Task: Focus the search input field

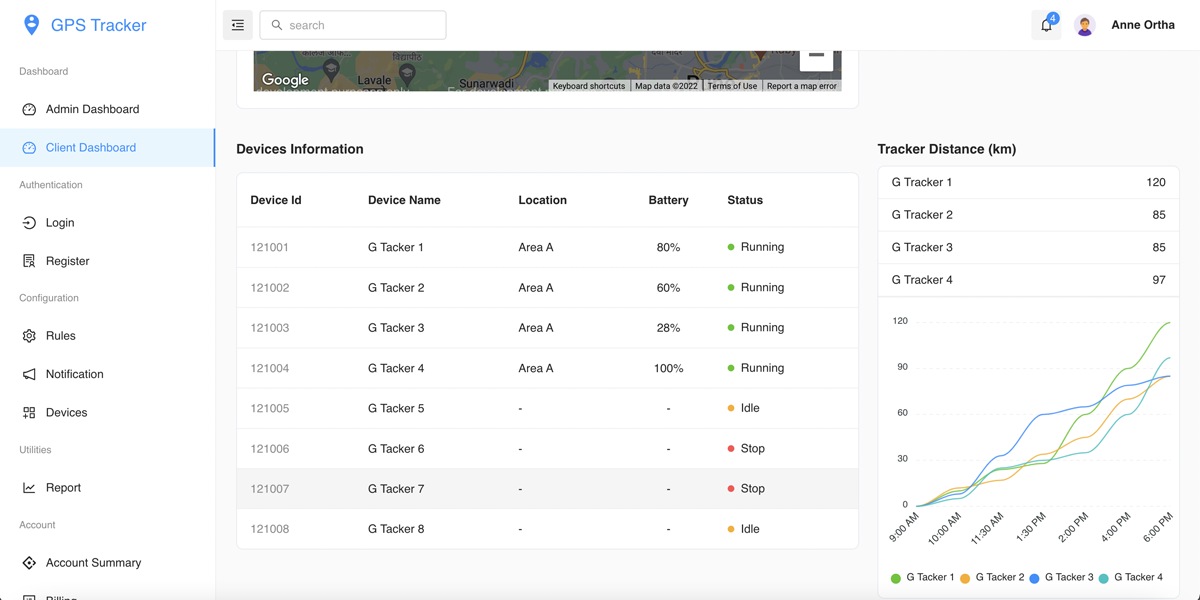Action: 353,25
